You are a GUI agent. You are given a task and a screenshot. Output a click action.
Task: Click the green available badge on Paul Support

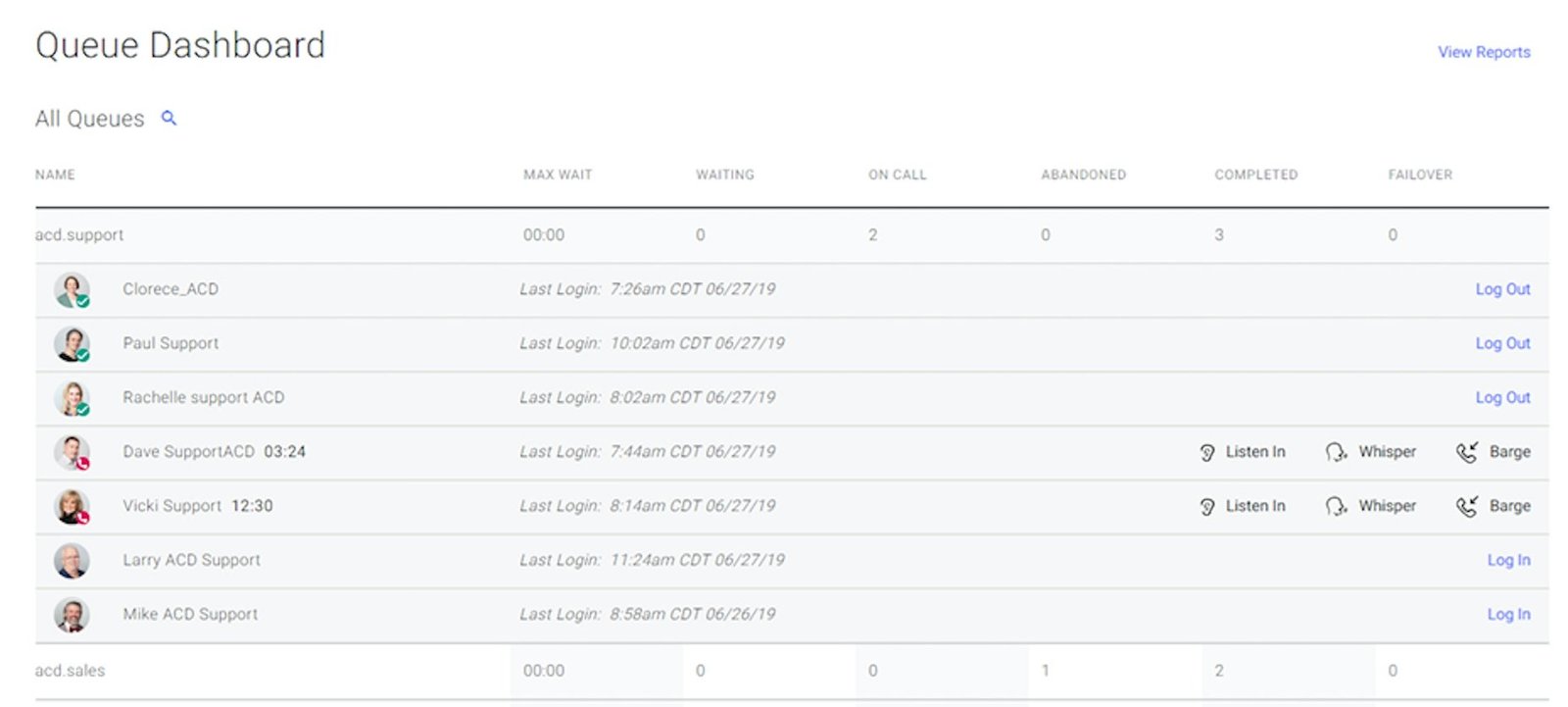coord(84,356)
